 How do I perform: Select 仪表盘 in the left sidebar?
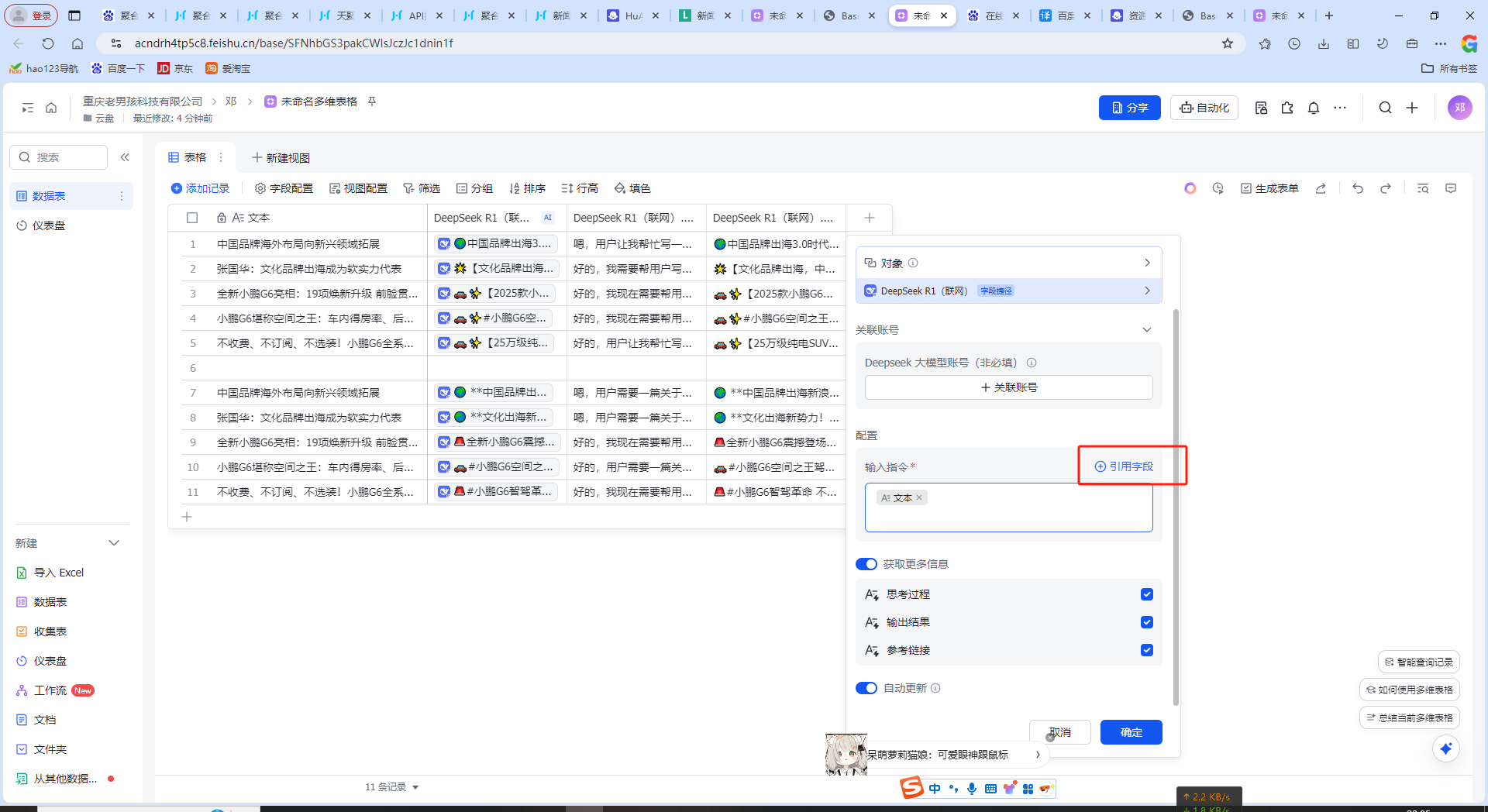(49, 225)
